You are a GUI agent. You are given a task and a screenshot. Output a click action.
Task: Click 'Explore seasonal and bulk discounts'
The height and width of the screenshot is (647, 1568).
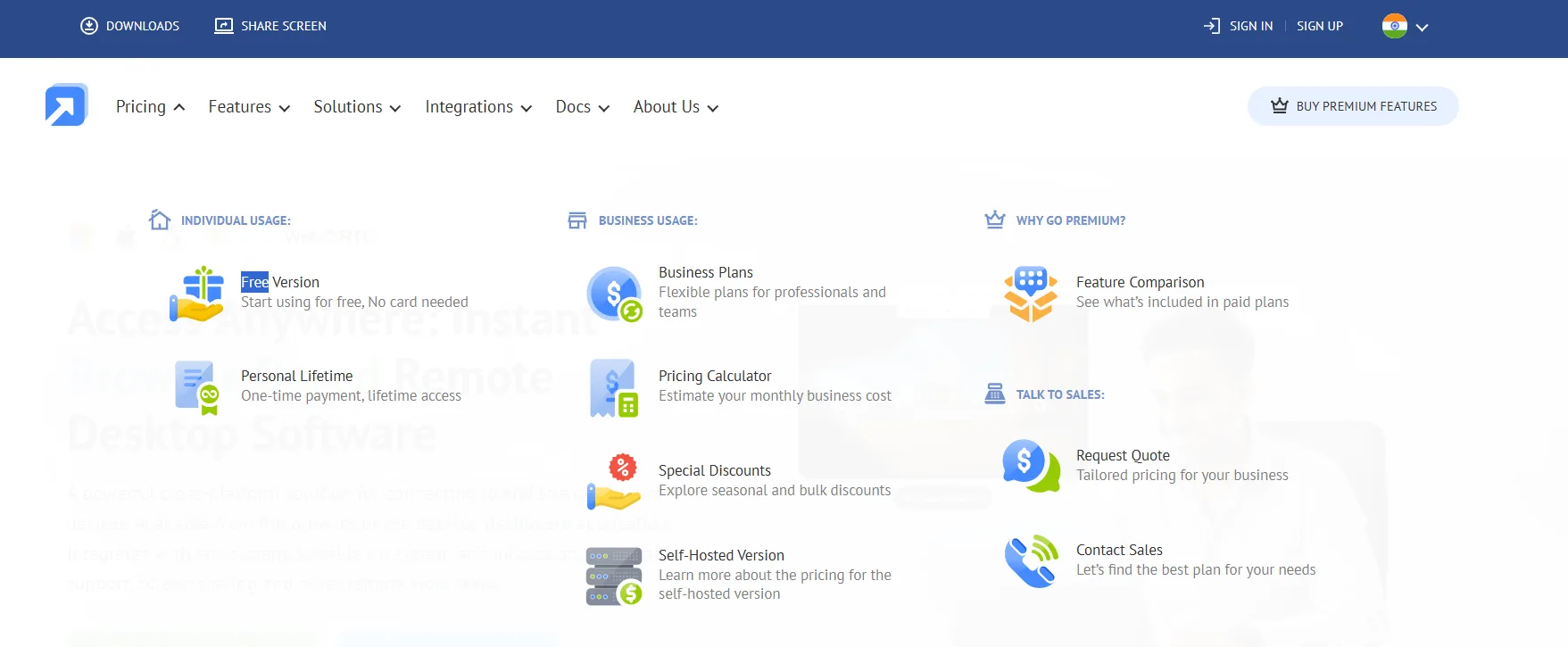[x=775, y=490]
